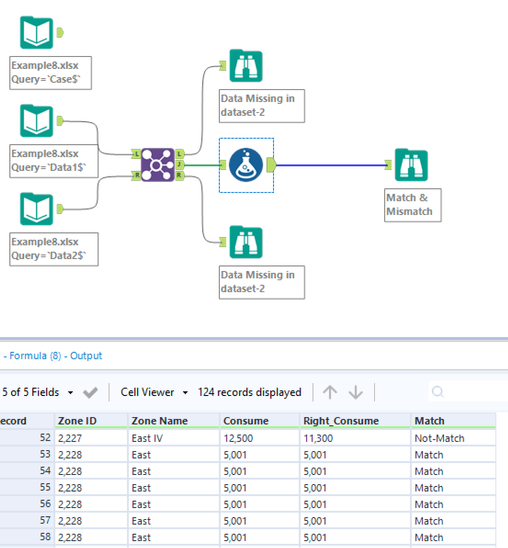Open the 5 of 5 Fields dropdown
The height and width of the screenshot is (548, 508).
click(x=38, y=392)
